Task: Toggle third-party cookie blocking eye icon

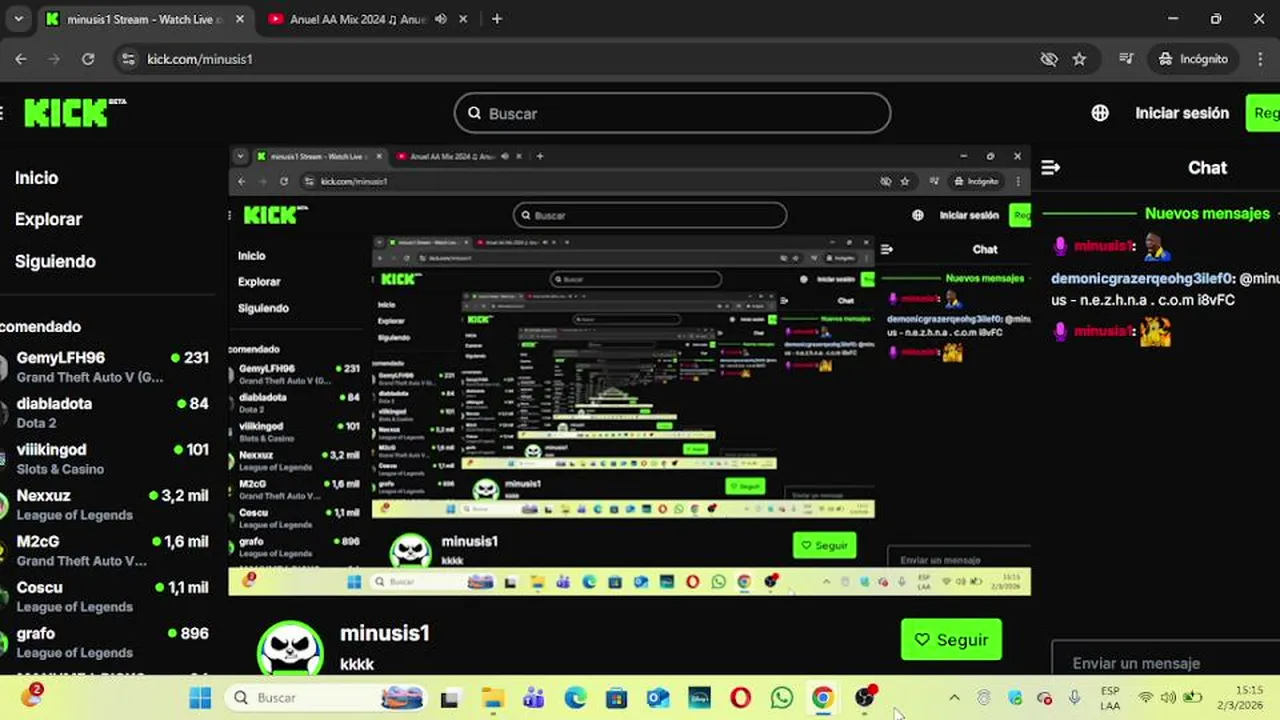Action: [1049, 59]
